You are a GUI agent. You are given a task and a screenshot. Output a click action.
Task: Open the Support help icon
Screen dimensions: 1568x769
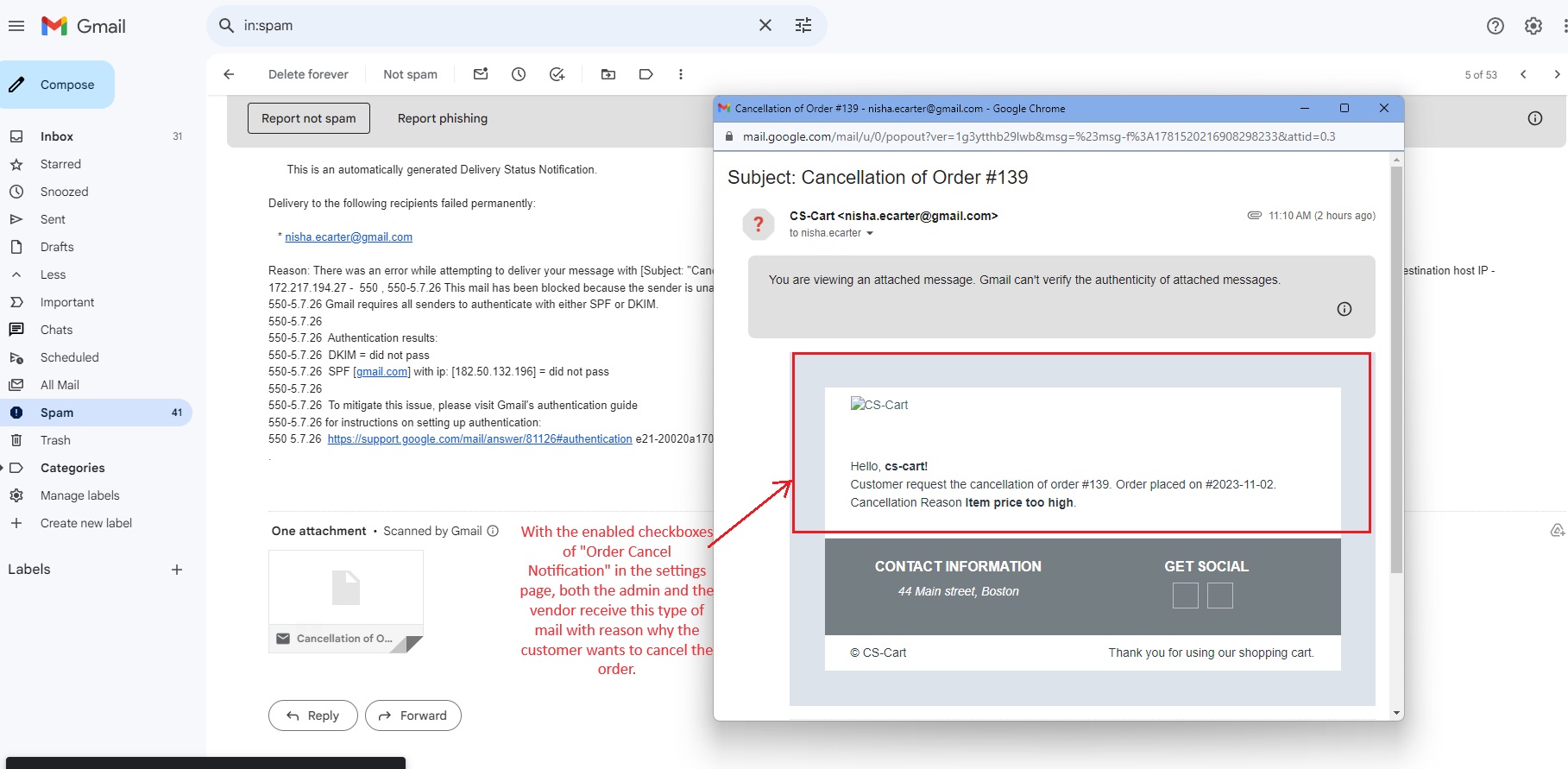point(1496,26)
